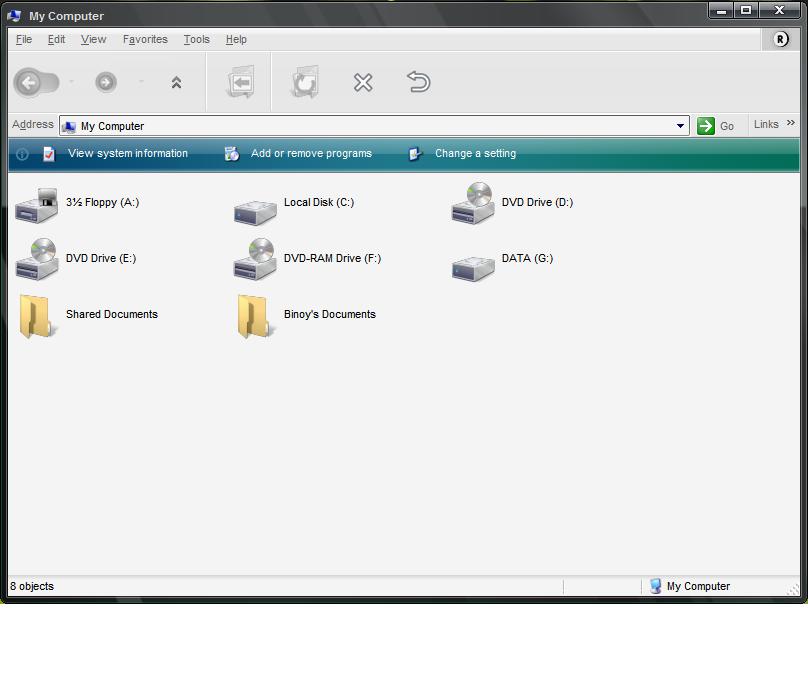Select the DATA (G:) drive icon
Screen dimensions: 808x680
(x=473, y=267)
